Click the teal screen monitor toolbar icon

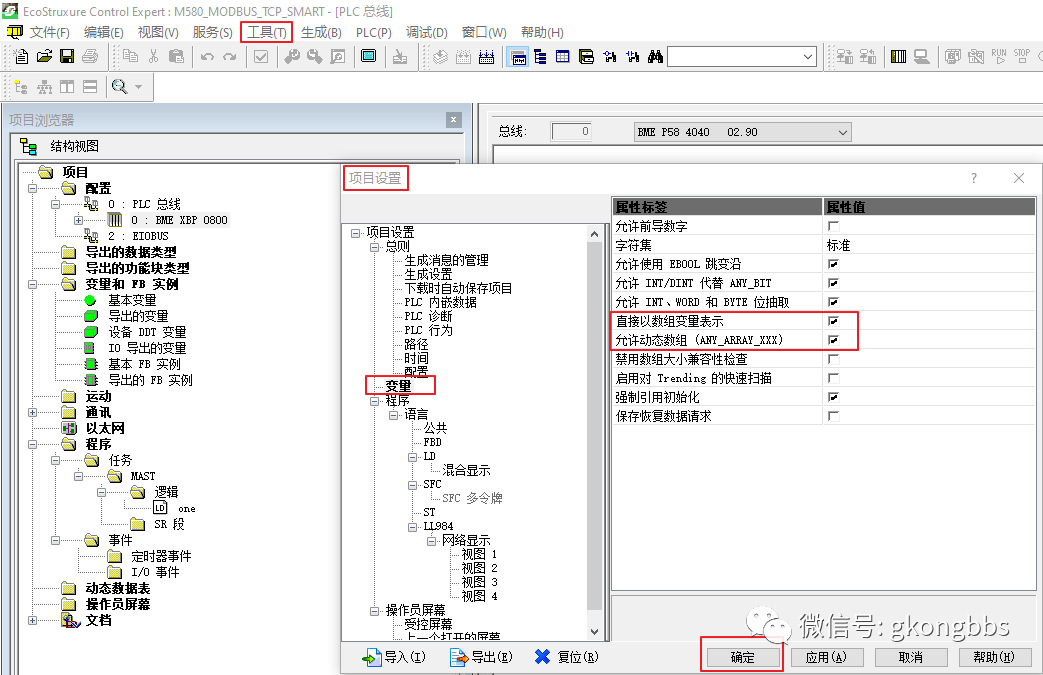[369, 57]
